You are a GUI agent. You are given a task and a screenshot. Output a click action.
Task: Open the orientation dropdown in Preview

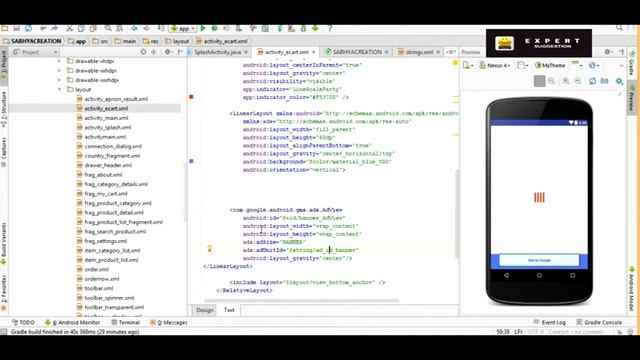[522, 65]
